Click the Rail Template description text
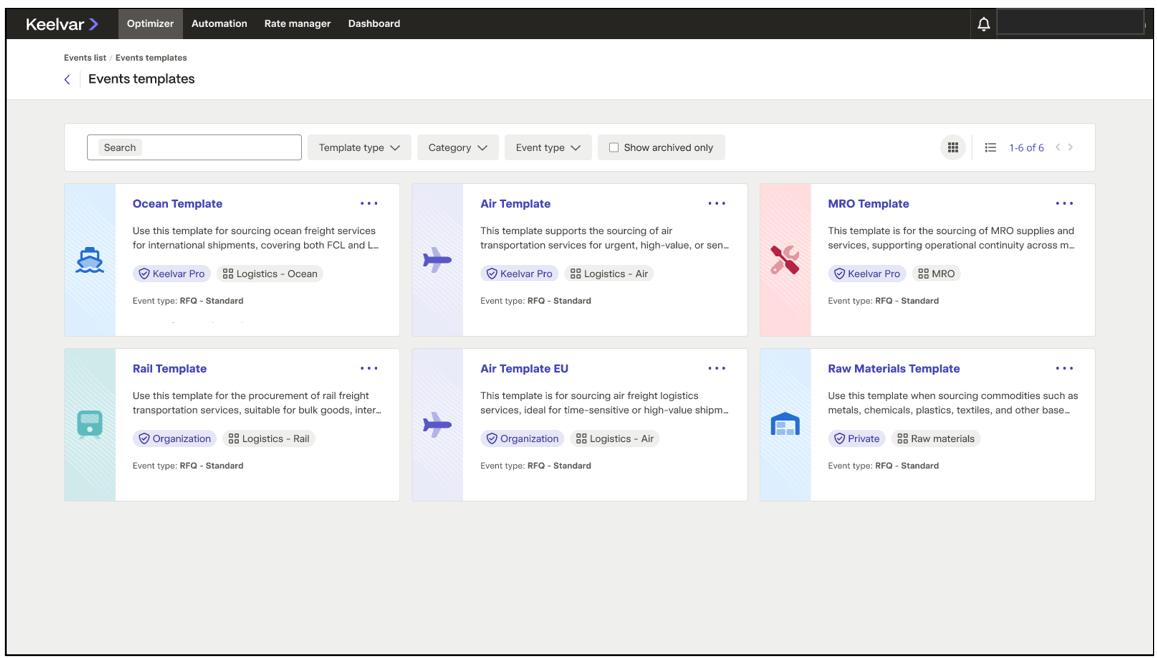1157x658 pixels. point(258,403)
